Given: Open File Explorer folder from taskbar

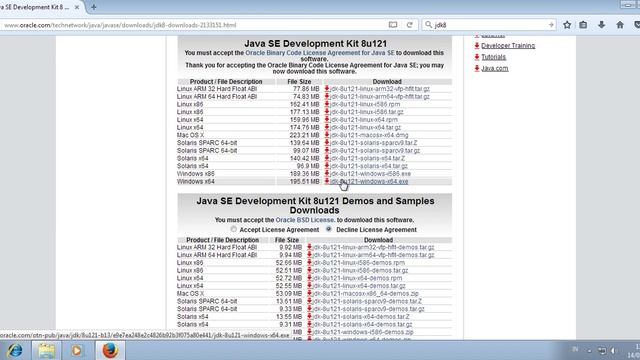Looking at the screenshot, I should click(46, 351).
